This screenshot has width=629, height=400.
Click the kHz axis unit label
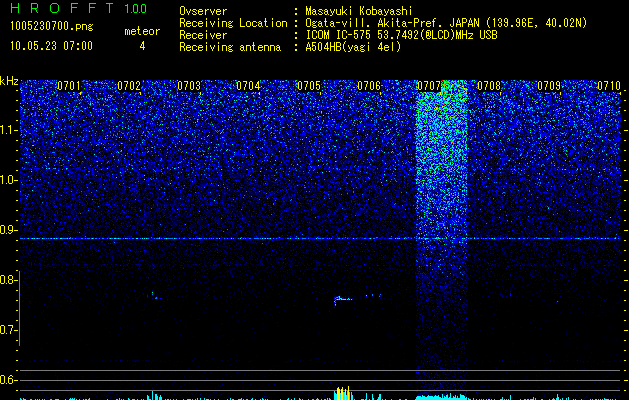coord(9,81)
